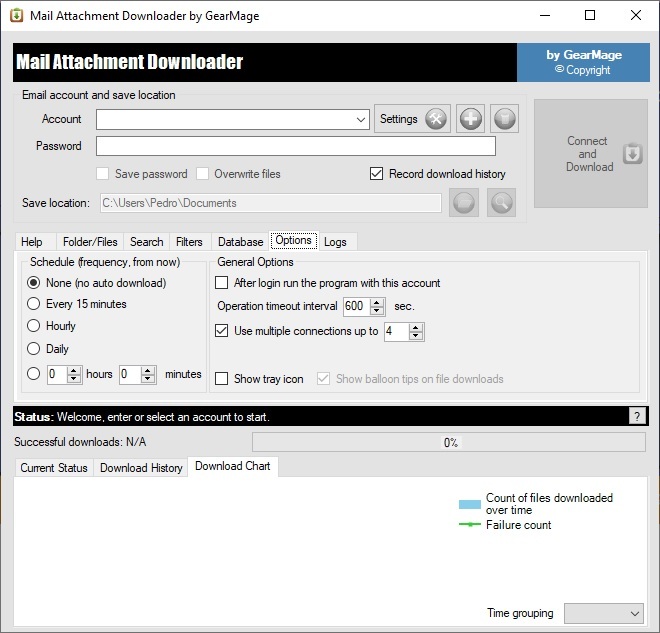Click the Password input field
Screen dimensions: 660x633
pos(295,146)
